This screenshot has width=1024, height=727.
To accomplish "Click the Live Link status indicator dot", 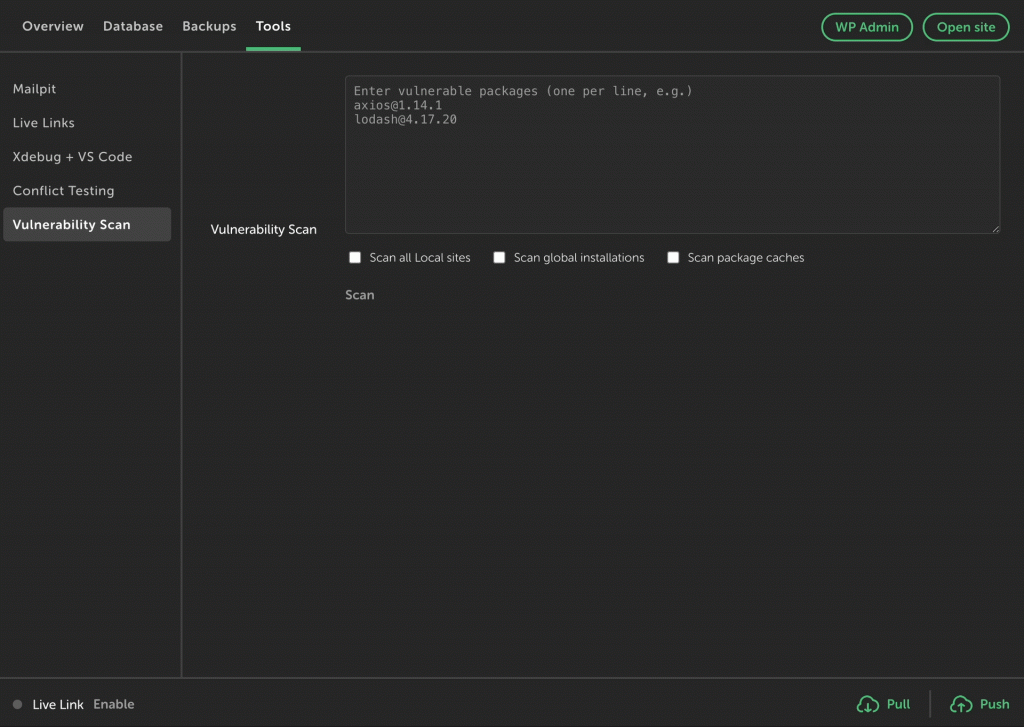I will pyautogui.click(x=17, y=704).
